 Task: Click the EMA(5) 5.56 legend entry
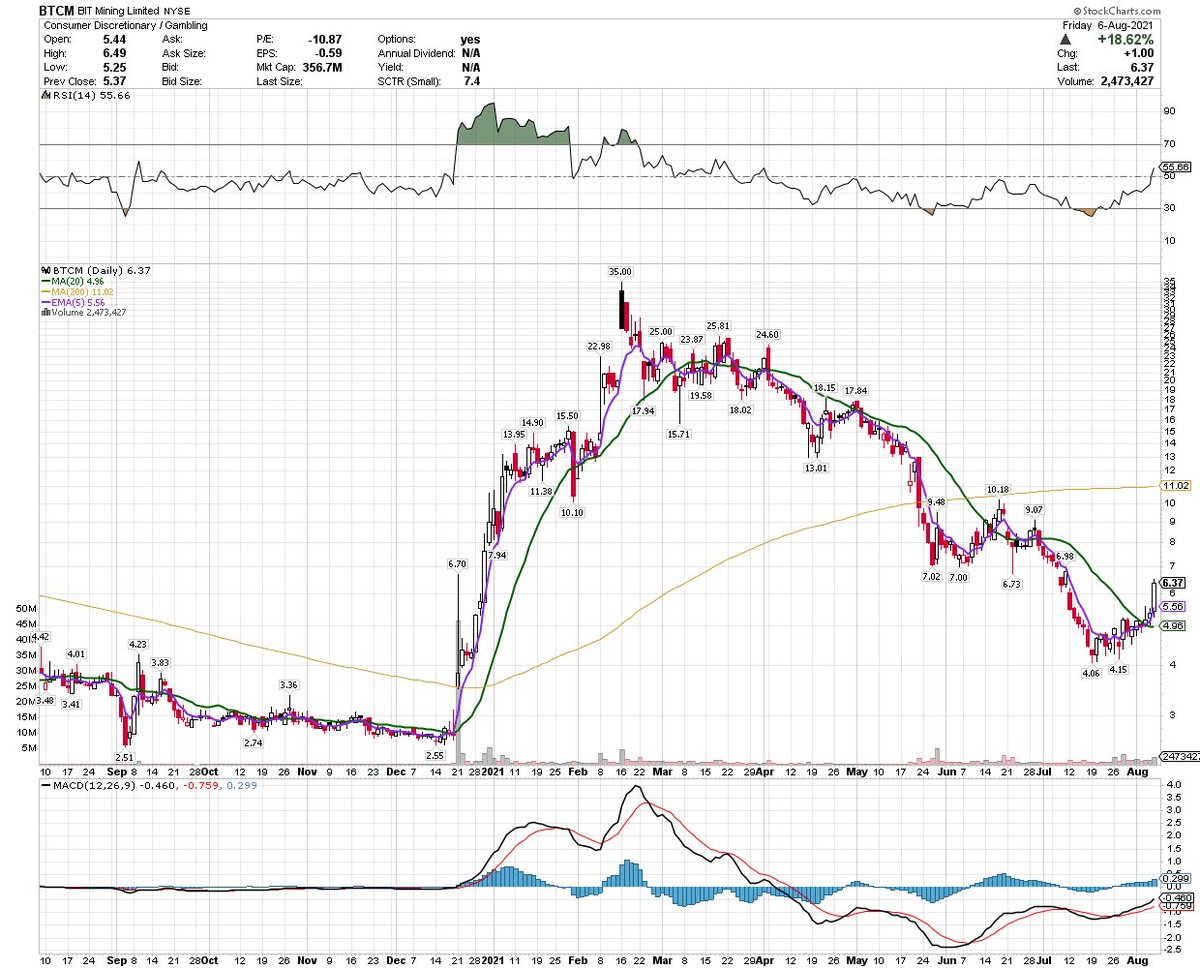[73, 302]
